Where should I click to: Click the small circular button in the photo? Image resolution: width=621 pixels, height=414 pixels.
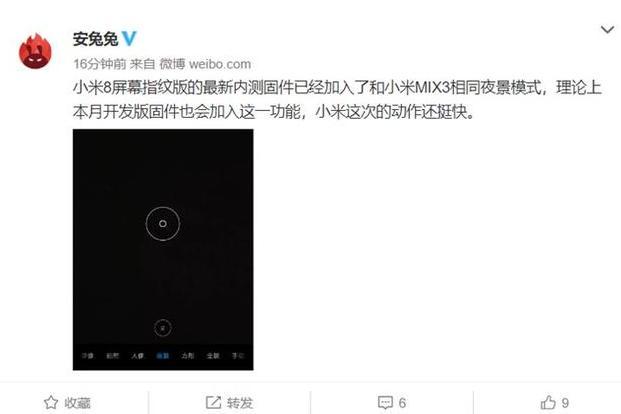pos(162,328)
